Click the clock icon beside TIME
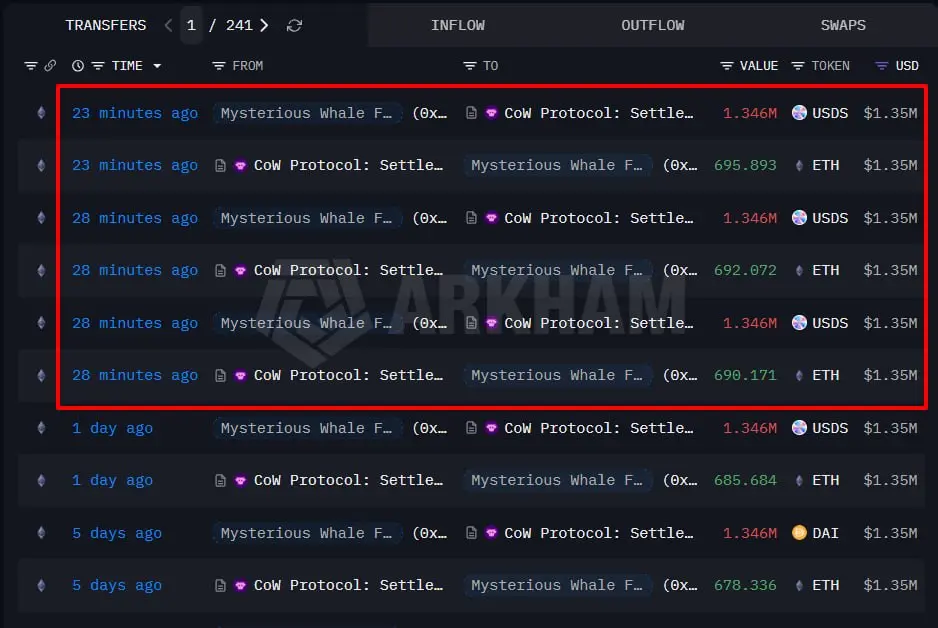Image resolution: width=938 pixels, height=628 pixels. 78,66
